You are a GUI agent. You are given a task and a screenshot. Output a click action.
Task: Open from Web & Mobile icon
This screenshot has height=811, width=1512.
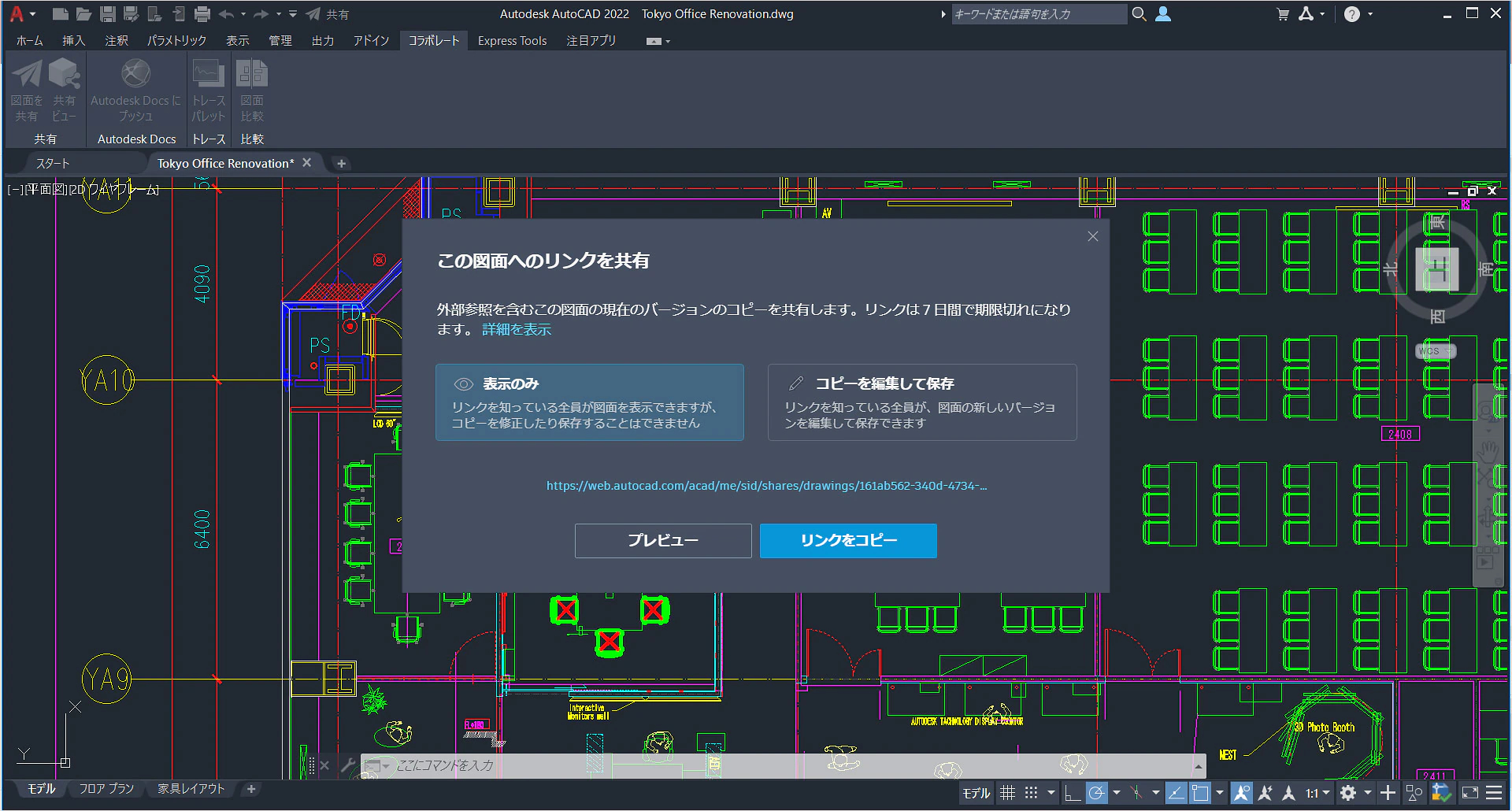pyautogui.click(x=155, y=13)
